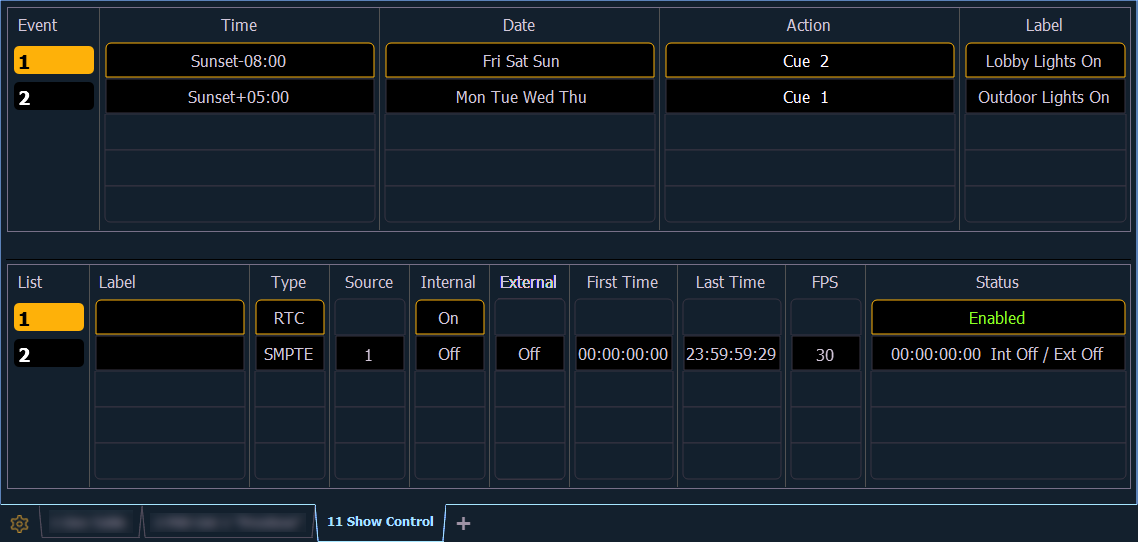Open the RTC type selector

tap(289, 318)
